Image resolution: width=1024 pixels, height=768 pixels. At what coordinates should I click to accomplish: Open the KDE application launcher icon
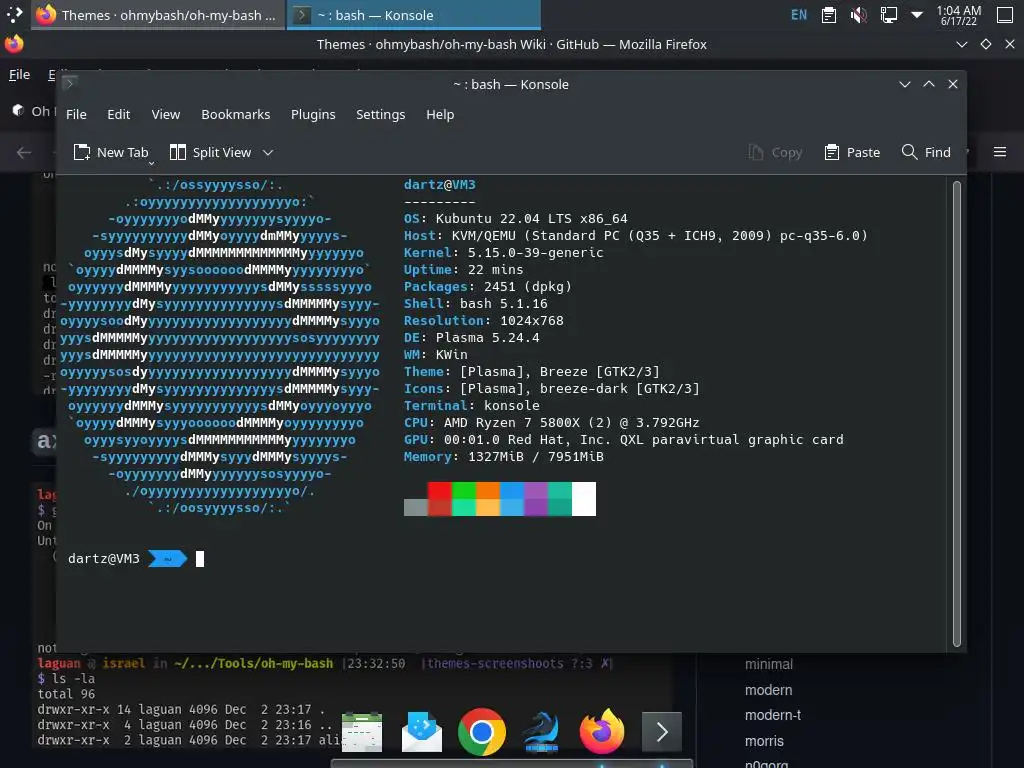pos(14,14)
